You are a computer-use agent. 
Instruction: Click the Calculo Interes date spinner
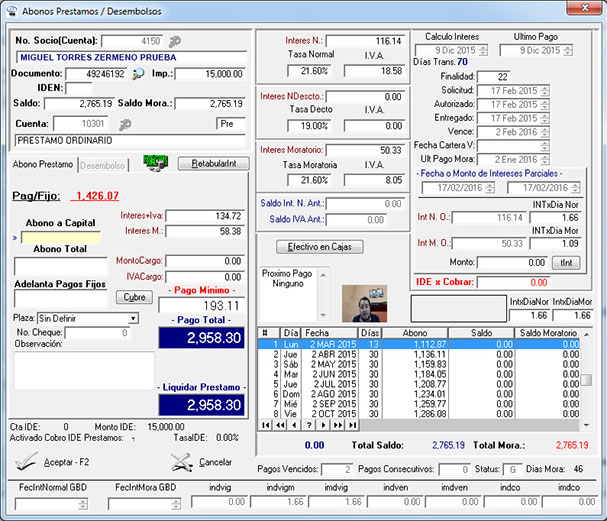coord(483,50)
